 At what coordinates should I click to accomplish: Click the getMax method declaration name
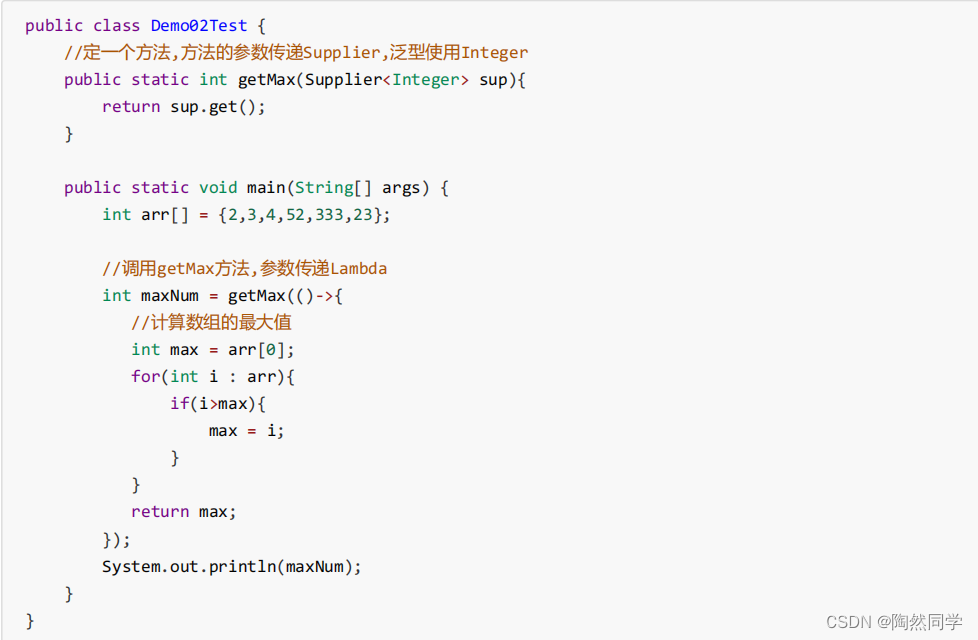[x=266, y=80]
